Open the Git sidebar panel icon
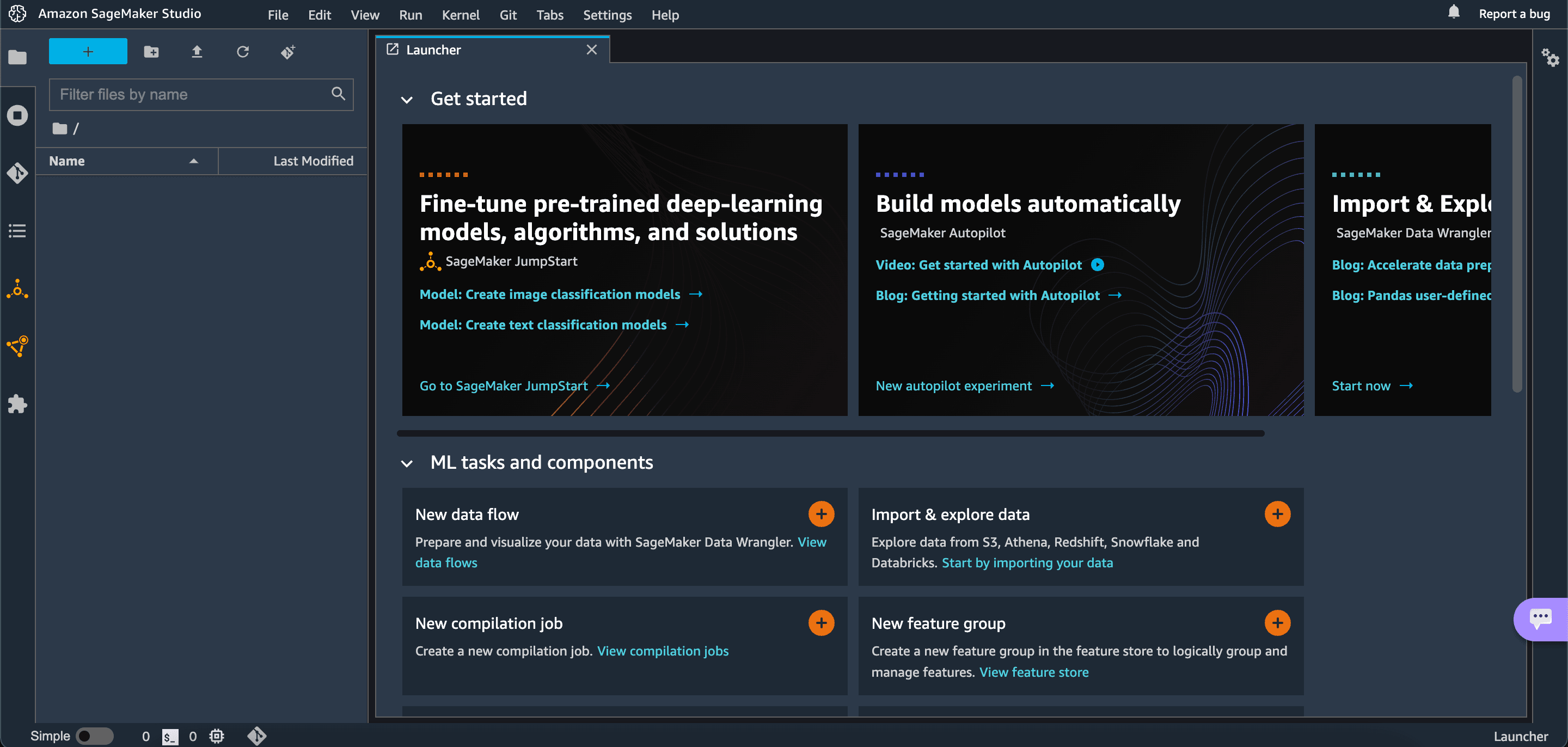This screenshot has width=1568, height=747. [x=17, y=173]
